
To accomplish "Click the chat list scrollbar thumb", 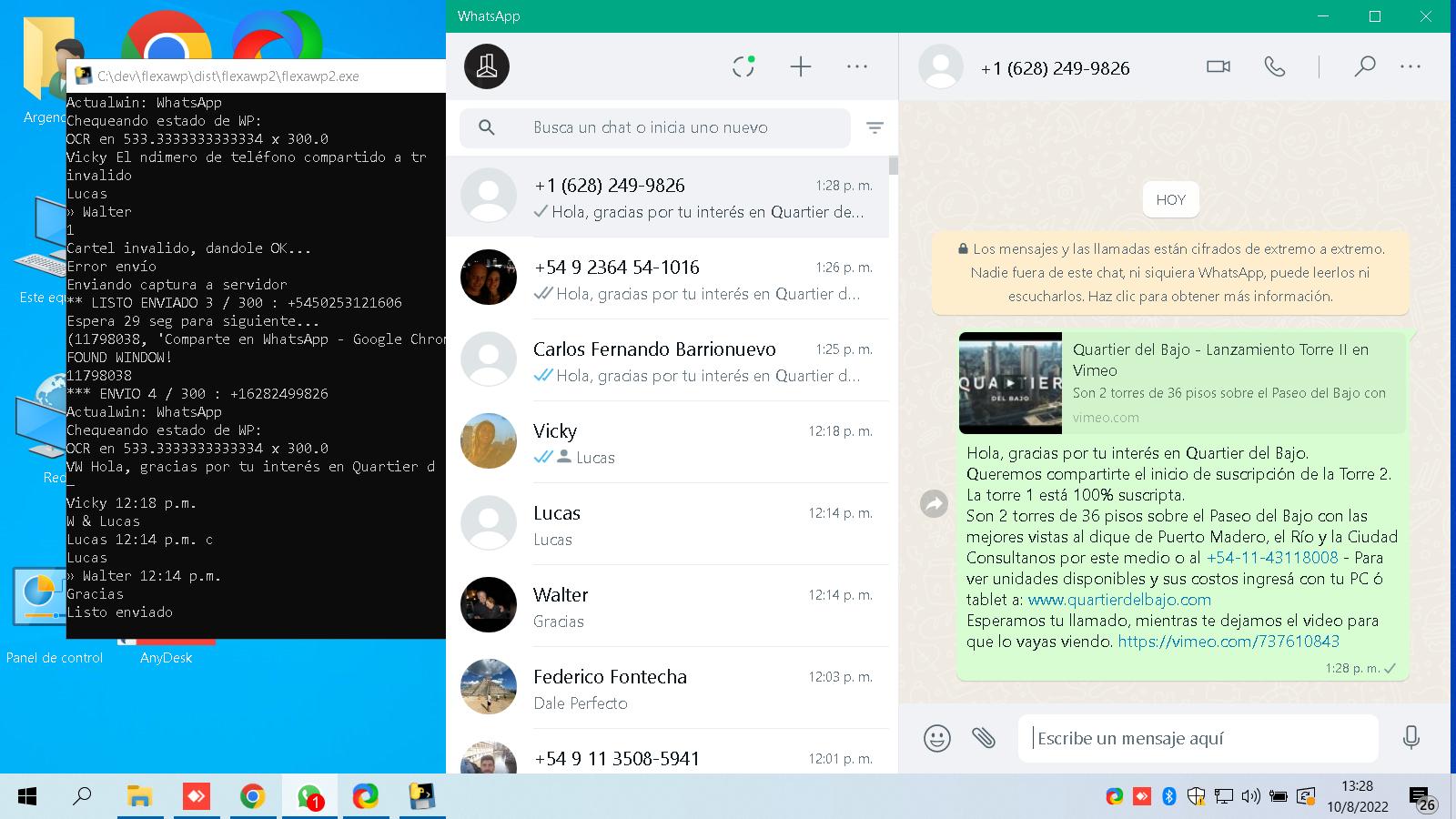I will tap(894, 166).
